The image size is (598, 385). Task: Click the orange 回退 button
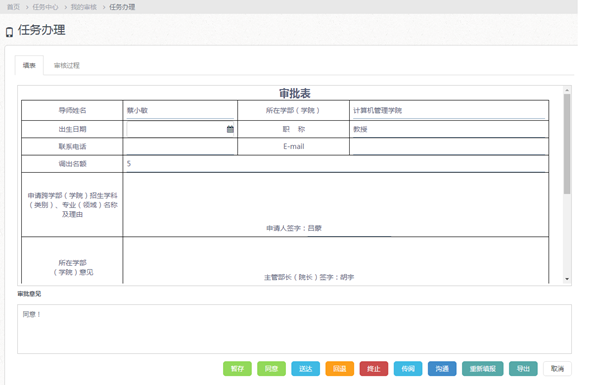tap(339, 369)
